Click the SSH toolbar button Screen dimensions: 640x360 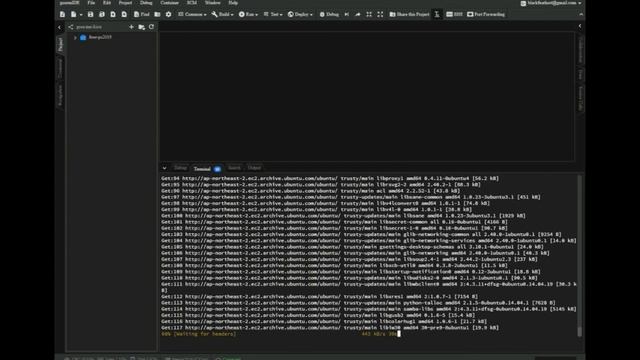click(x=454, y=14)
